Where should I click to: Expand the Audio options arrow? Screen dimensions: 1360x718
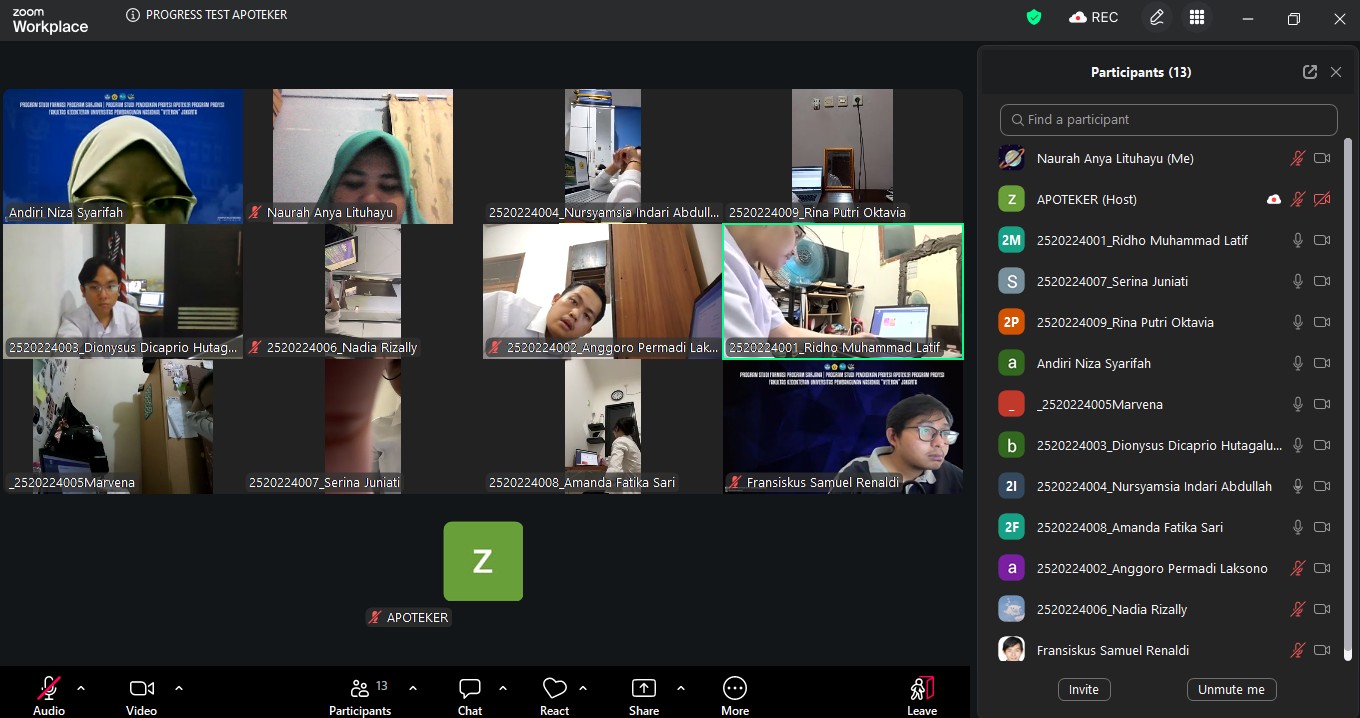[x=81, y=688]
